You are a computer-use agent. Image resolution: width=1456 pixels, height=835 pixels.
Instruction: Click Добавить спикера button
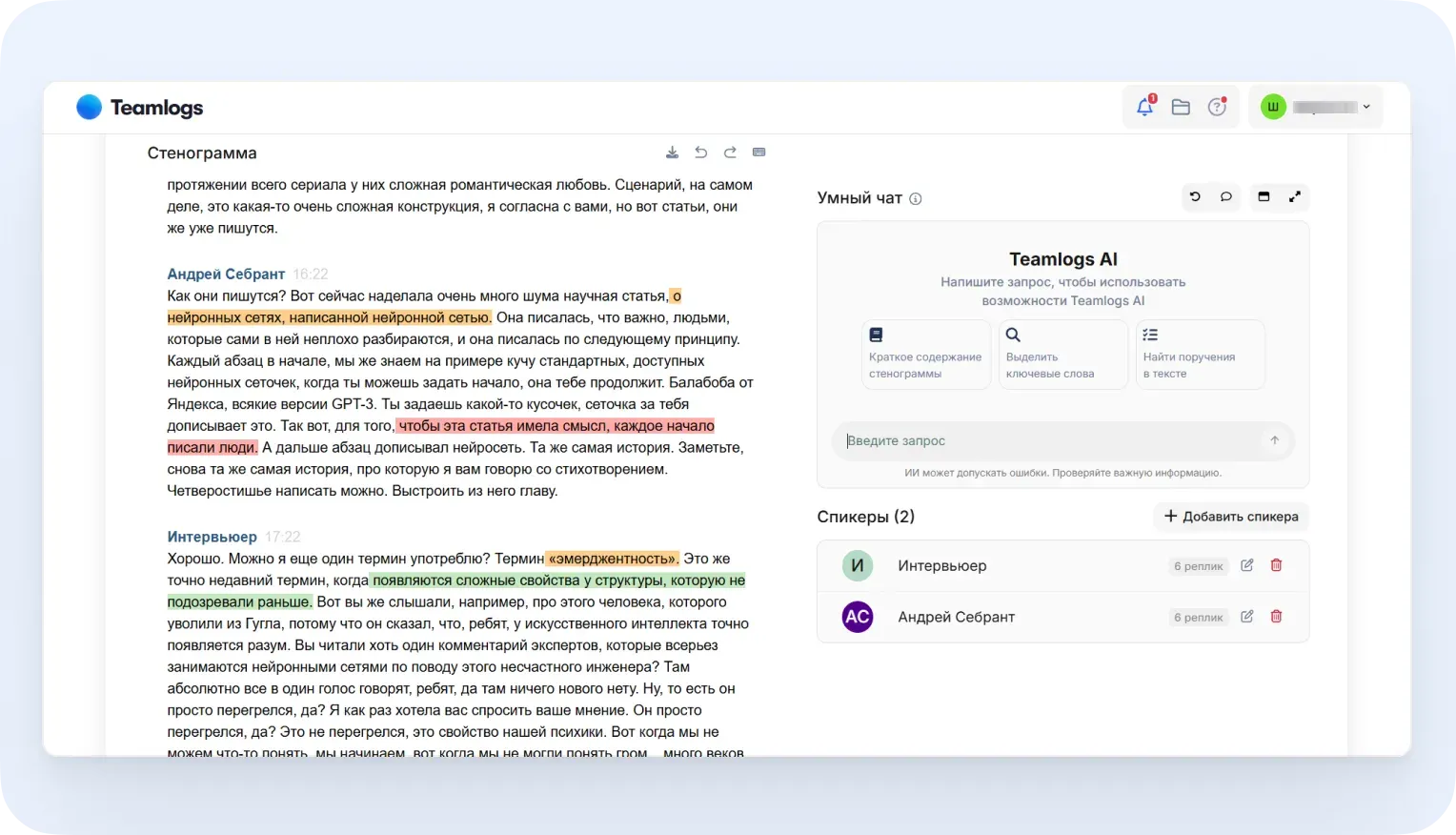1231,517
